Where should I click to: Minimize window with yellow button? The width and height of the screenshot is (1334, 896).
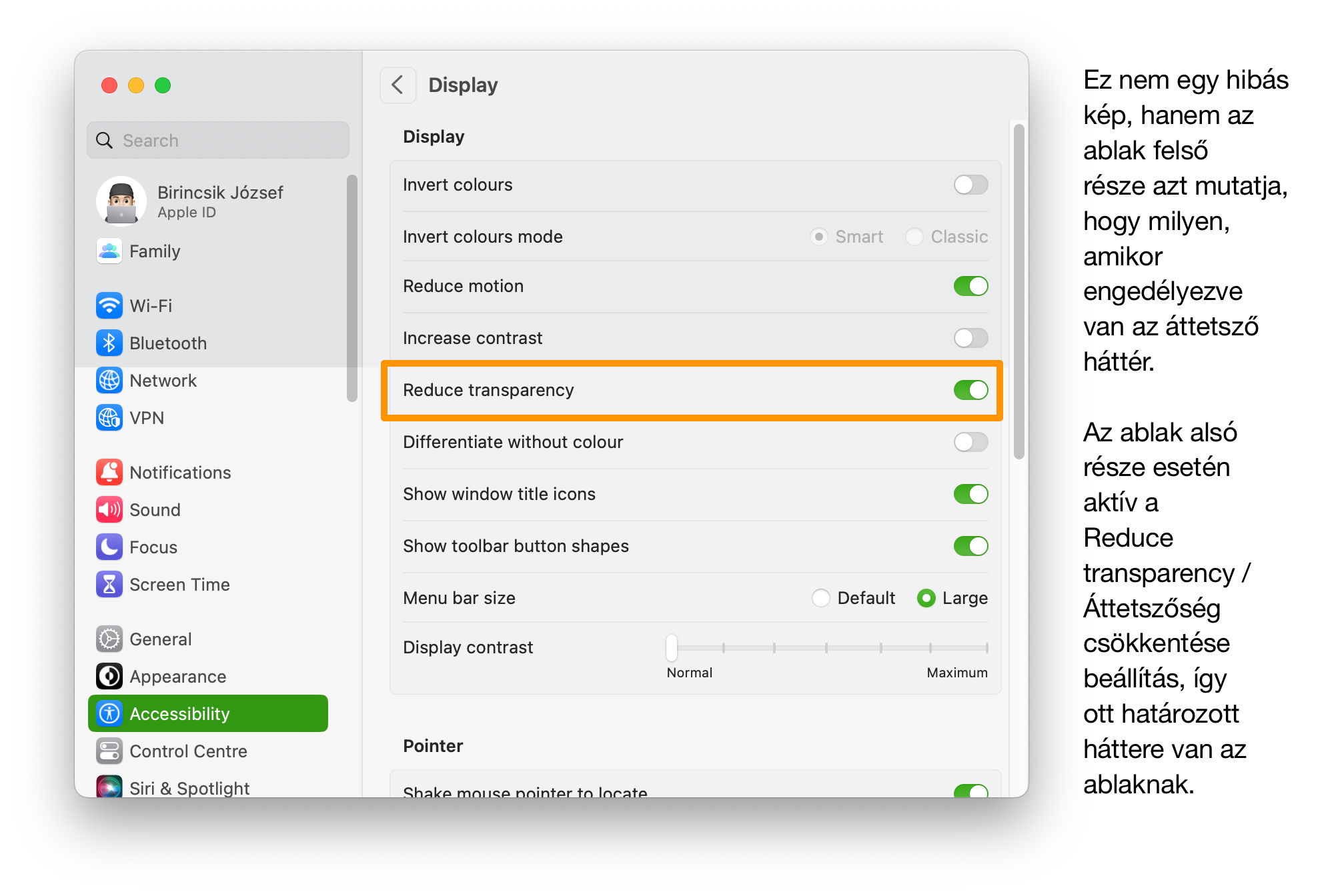(136, 85)
